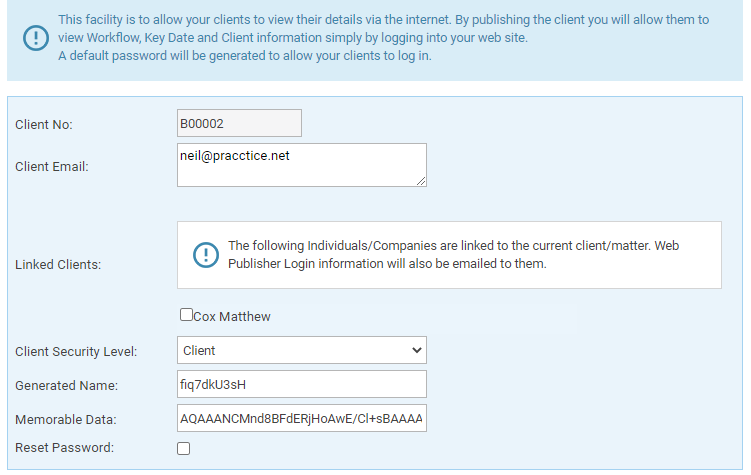Click the Linked Clients label
Viewport: 751px width, 475px height.
58,264
